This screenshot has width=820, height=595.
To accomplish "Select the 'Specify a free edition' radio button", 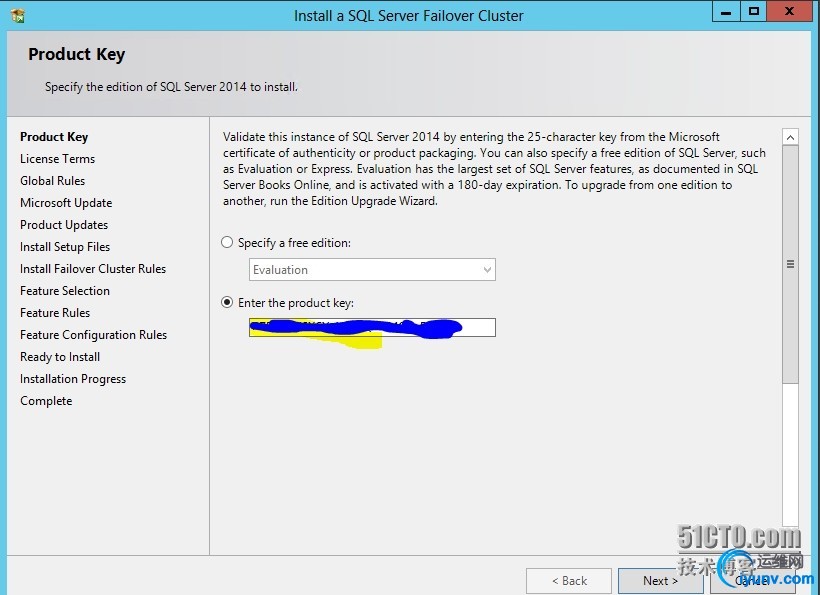I will 227,243.
